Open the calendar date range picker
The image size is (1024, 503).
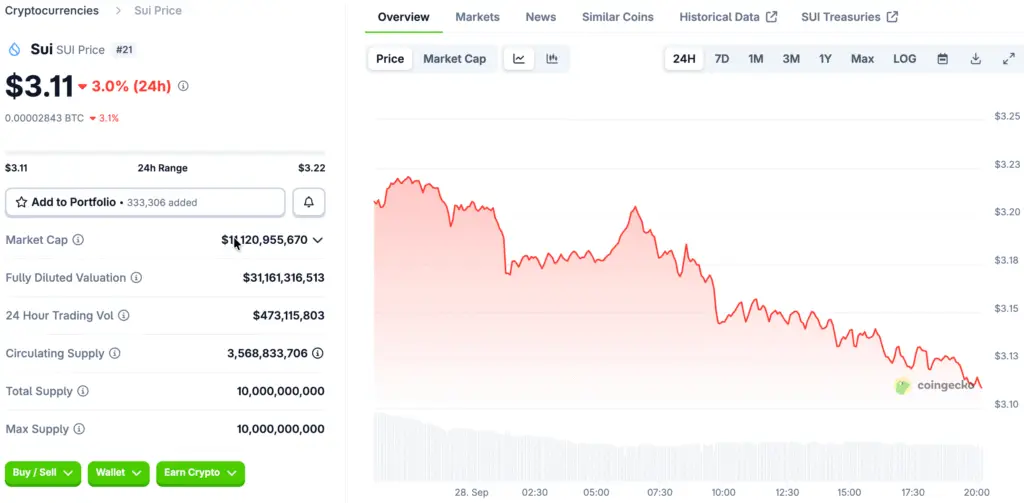click(x=942, y=59)
